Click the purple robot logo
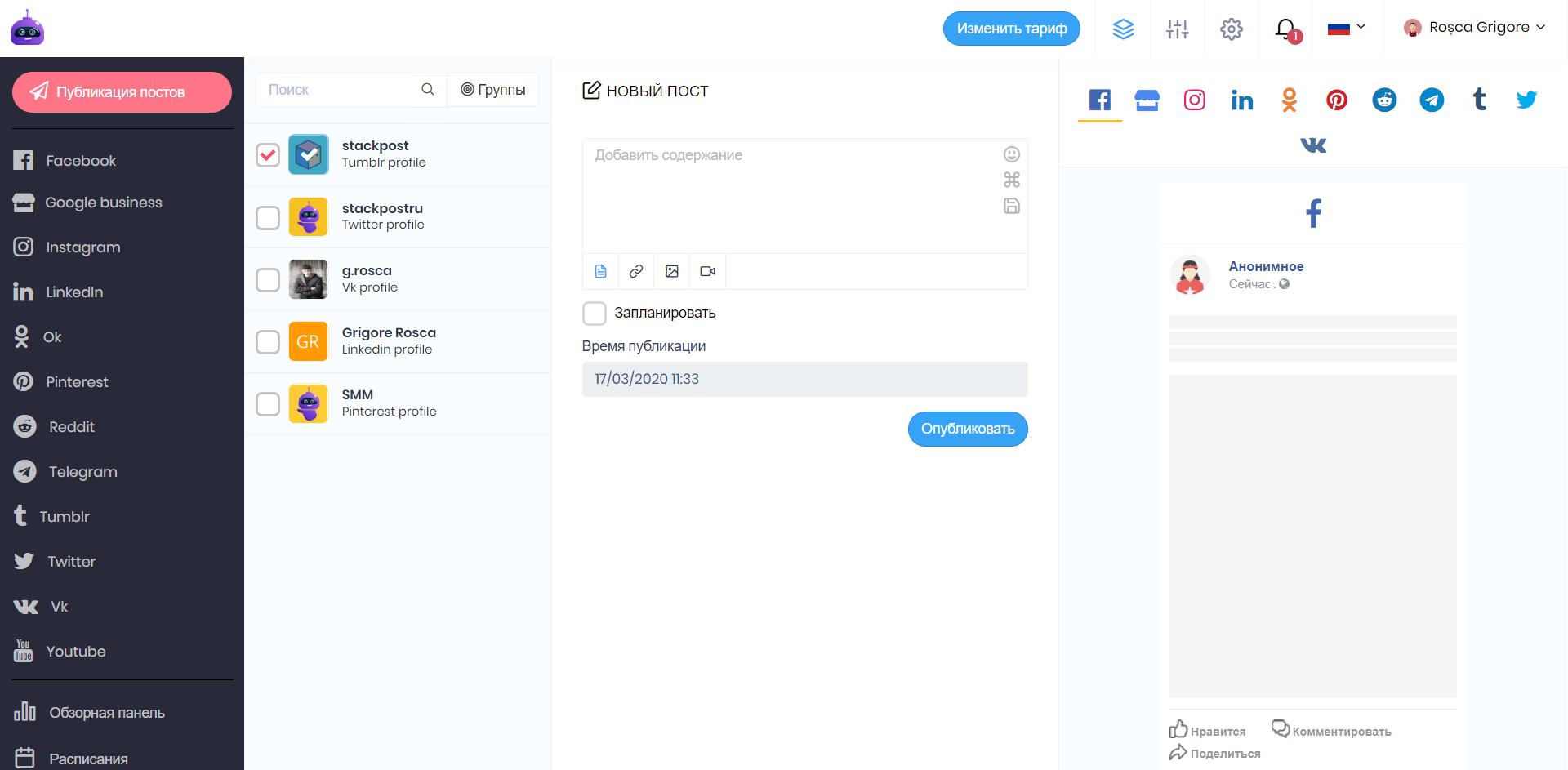Image resolution: width=1568 pixels, height=770 pixels. [27, 28]
